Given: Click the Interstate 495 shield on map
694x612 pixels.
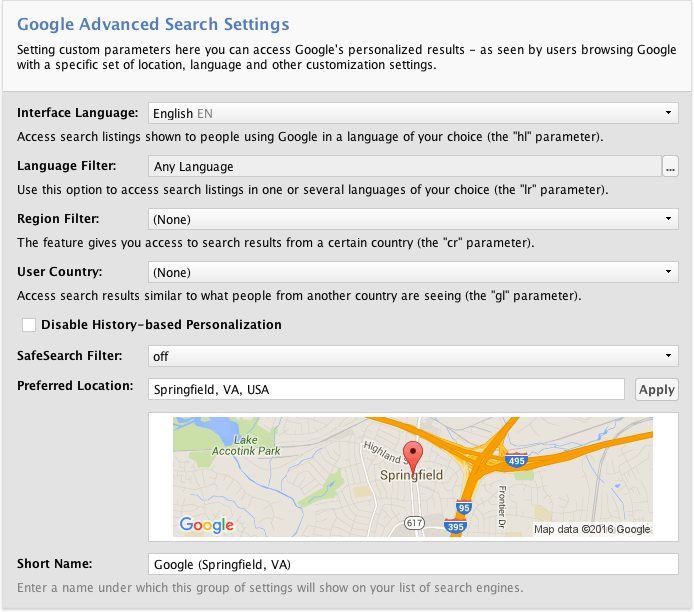Looking at the screenshot, I should 516,460.
